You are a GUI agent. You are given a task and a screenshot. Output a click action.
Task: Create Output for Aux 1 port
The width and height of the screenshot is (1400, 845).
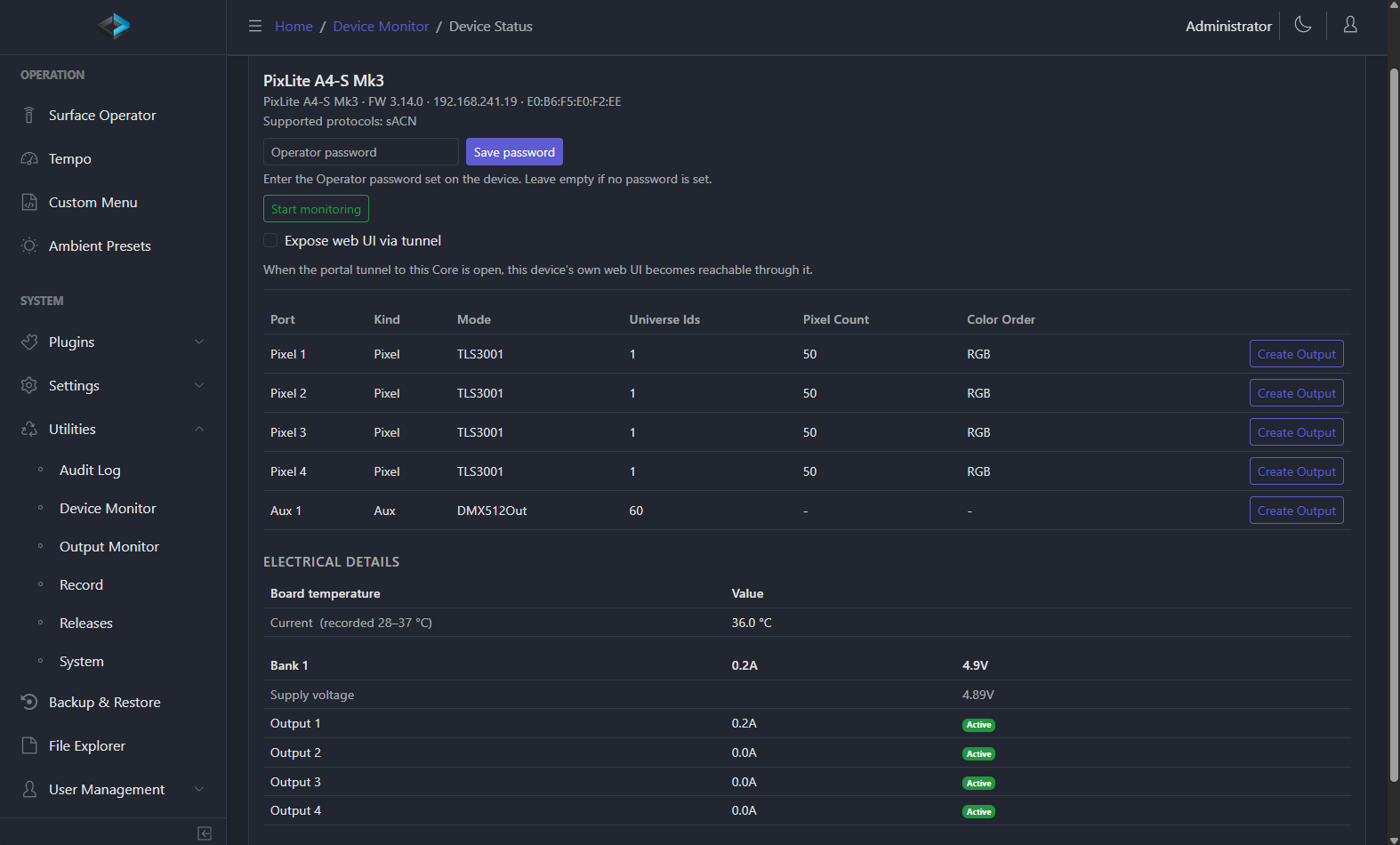coord(1296,511)
